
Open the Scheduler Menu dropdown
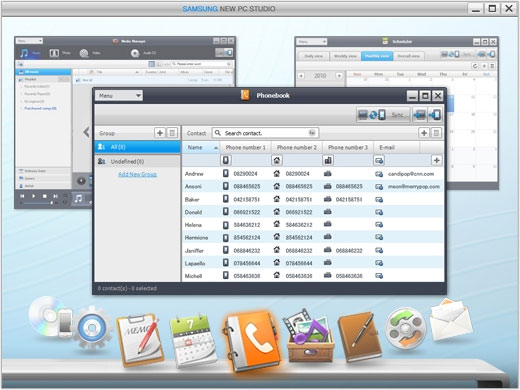pos(312,42)
